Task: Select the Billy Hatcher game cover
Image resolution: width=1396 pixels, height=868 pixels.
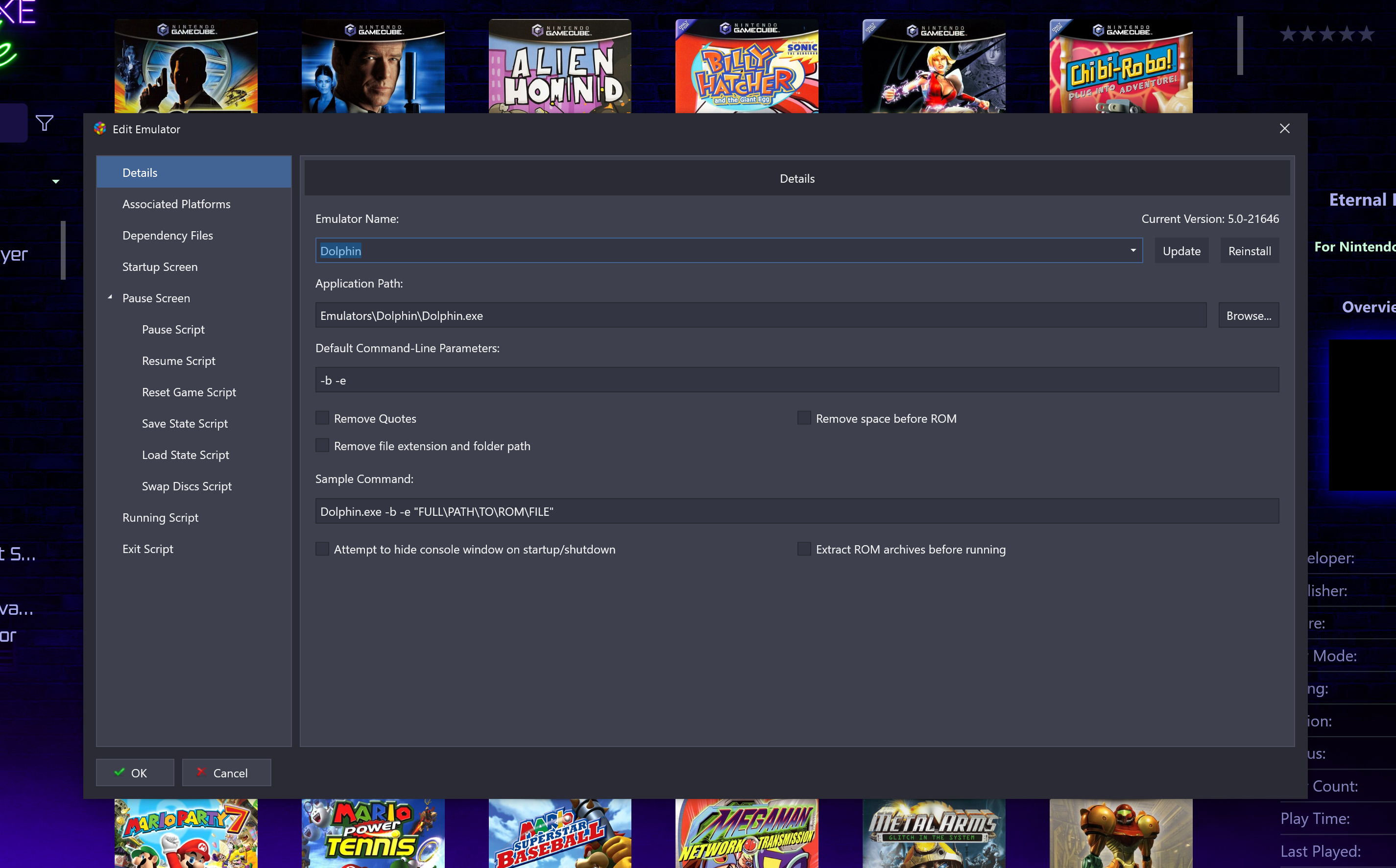Action: click(747, 66)
